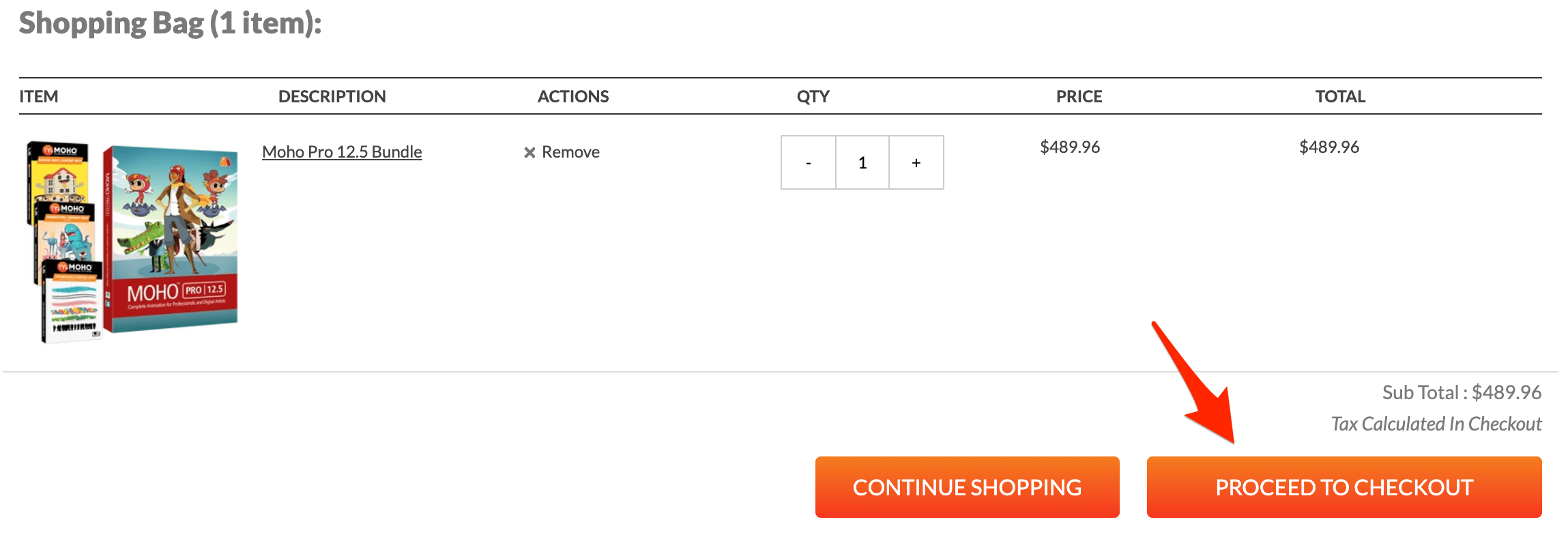The height and width of the screenshot is (539, 1568).
Task: Click the line total under TOTAL column
Action: pos(1329,147)
